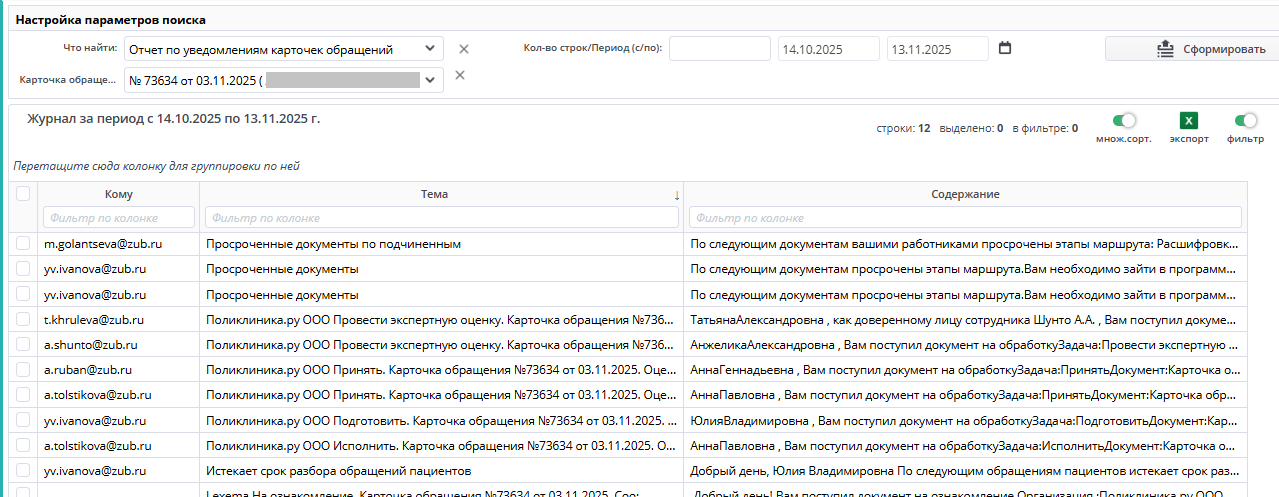
Task: Click the 'Поликлиника.ру ООО Подготовить' subject cell
Action: point(442,420)
